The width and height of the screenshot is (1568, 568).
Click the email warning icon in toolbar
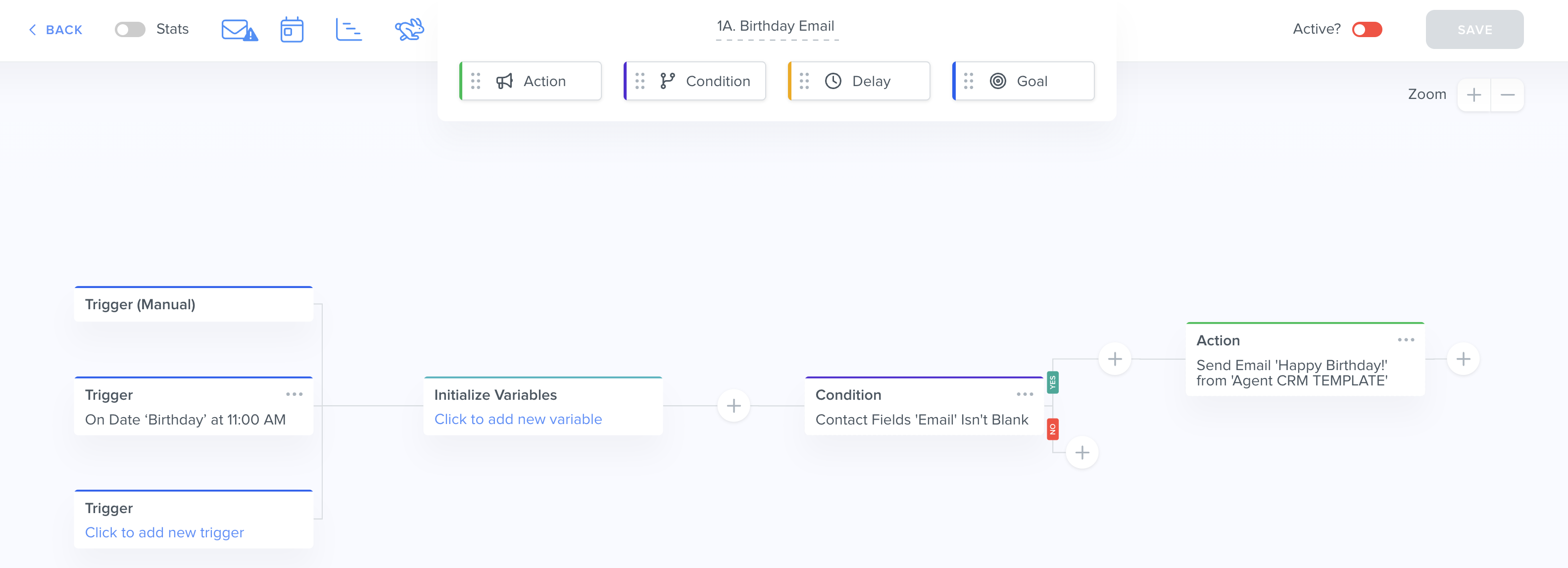tap(239, 30)
